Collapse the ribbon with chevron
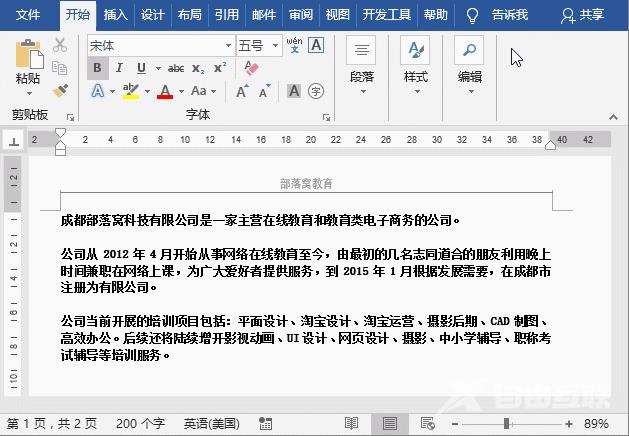The image size is (629, 436). tap(613, 117)
